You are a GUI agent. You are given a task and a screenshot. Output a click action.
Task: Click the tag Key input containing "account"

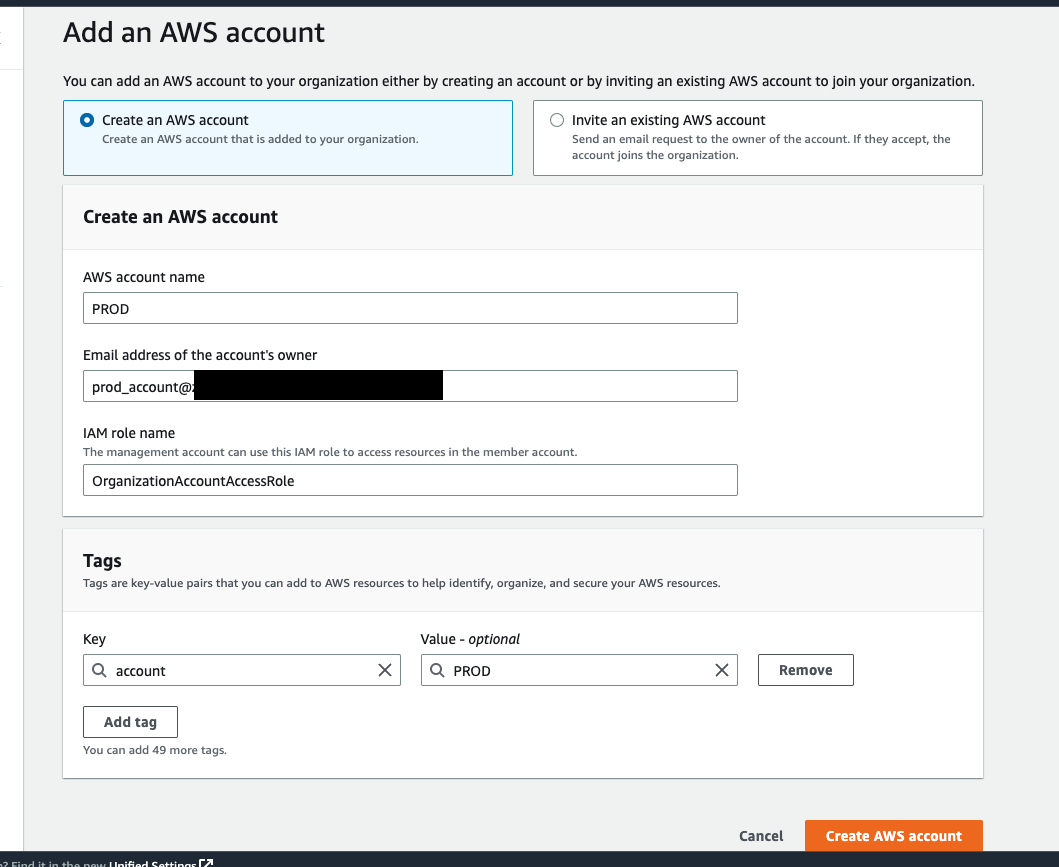pos(240,670)
